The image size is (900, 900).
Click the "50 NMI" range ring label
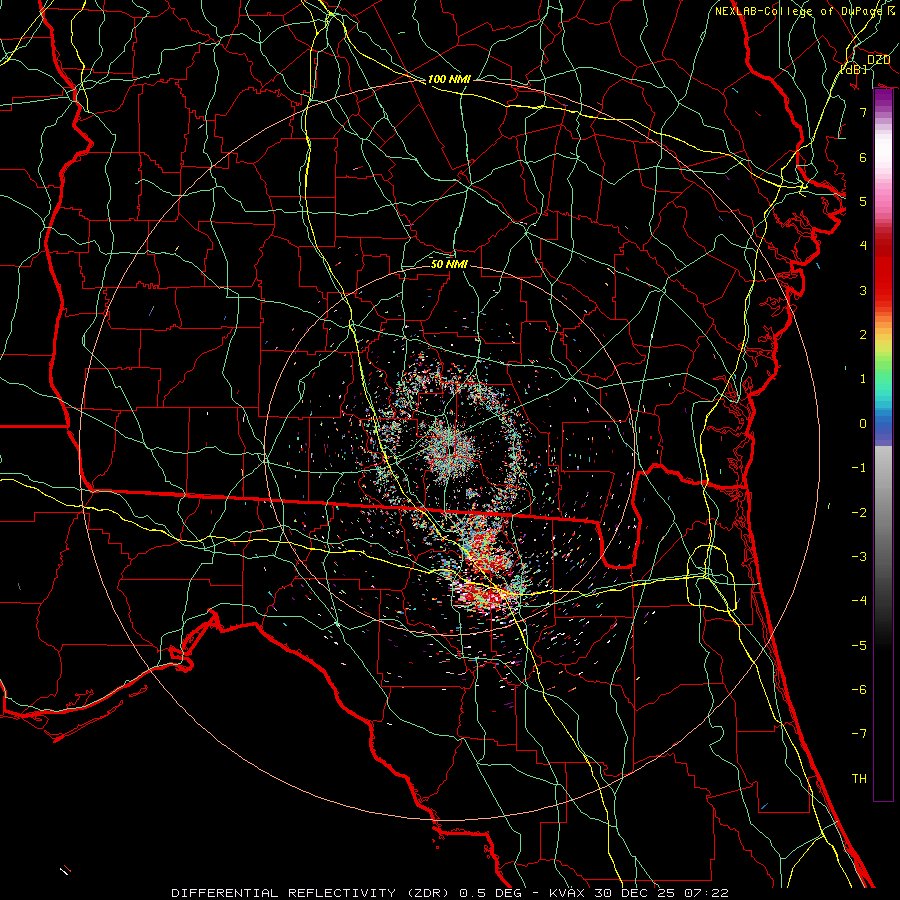(x=449, y=264)
